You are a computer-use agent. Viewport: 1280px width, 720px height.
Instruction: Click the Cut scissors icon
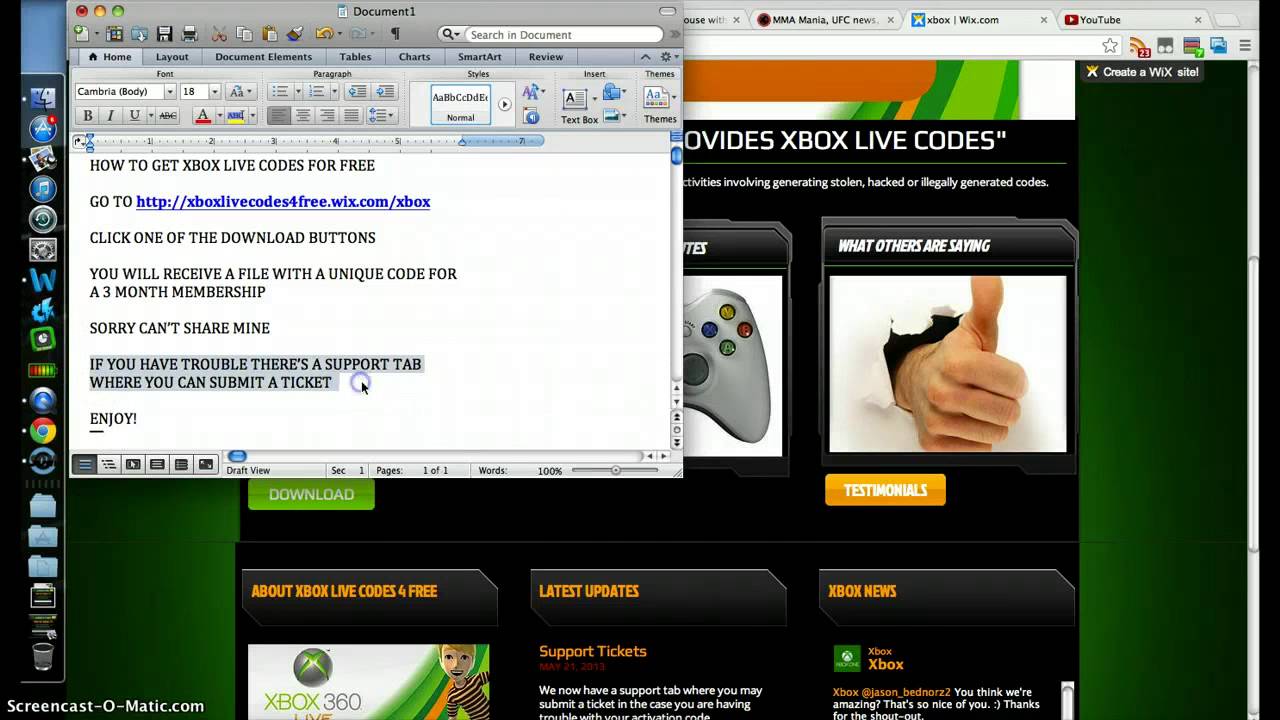pos(220,34)
